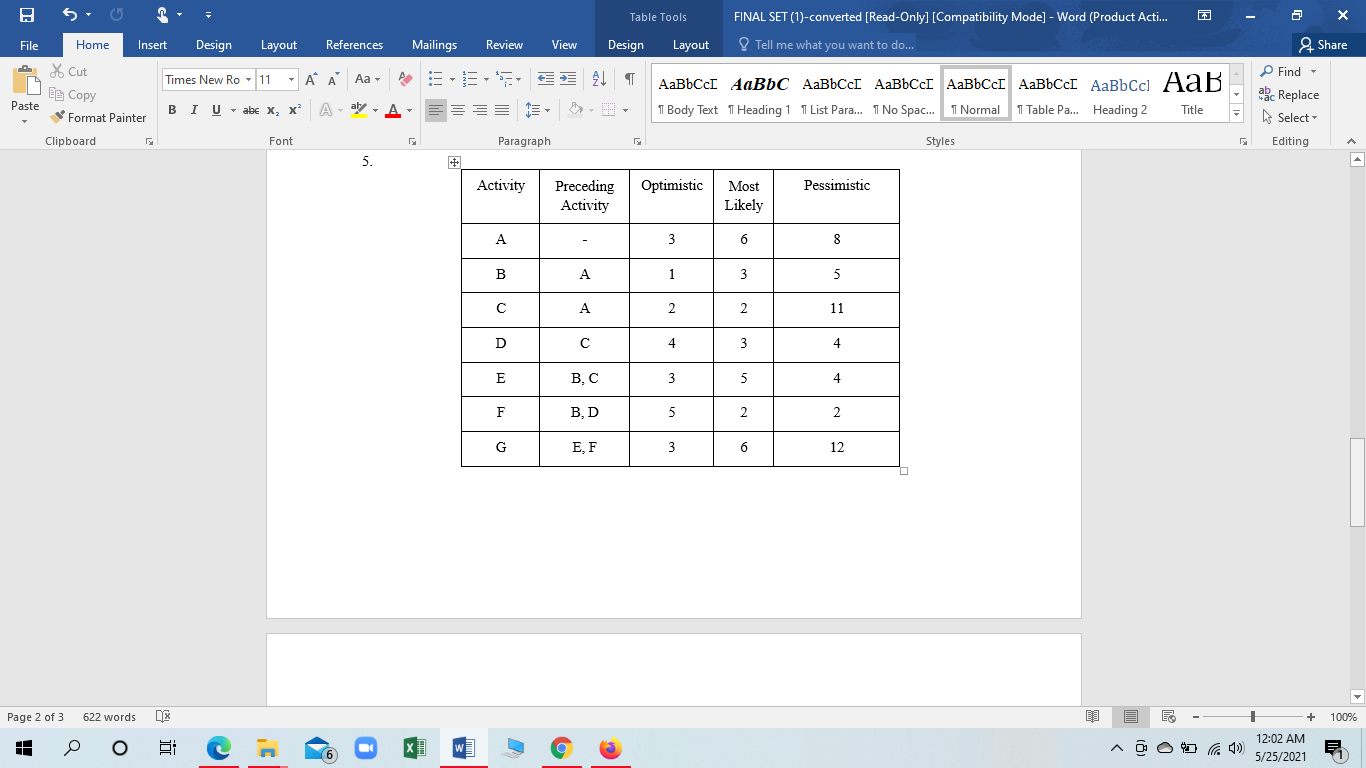Open the Table Tools Design tab

pyautogui.click(x=625, y=44)
